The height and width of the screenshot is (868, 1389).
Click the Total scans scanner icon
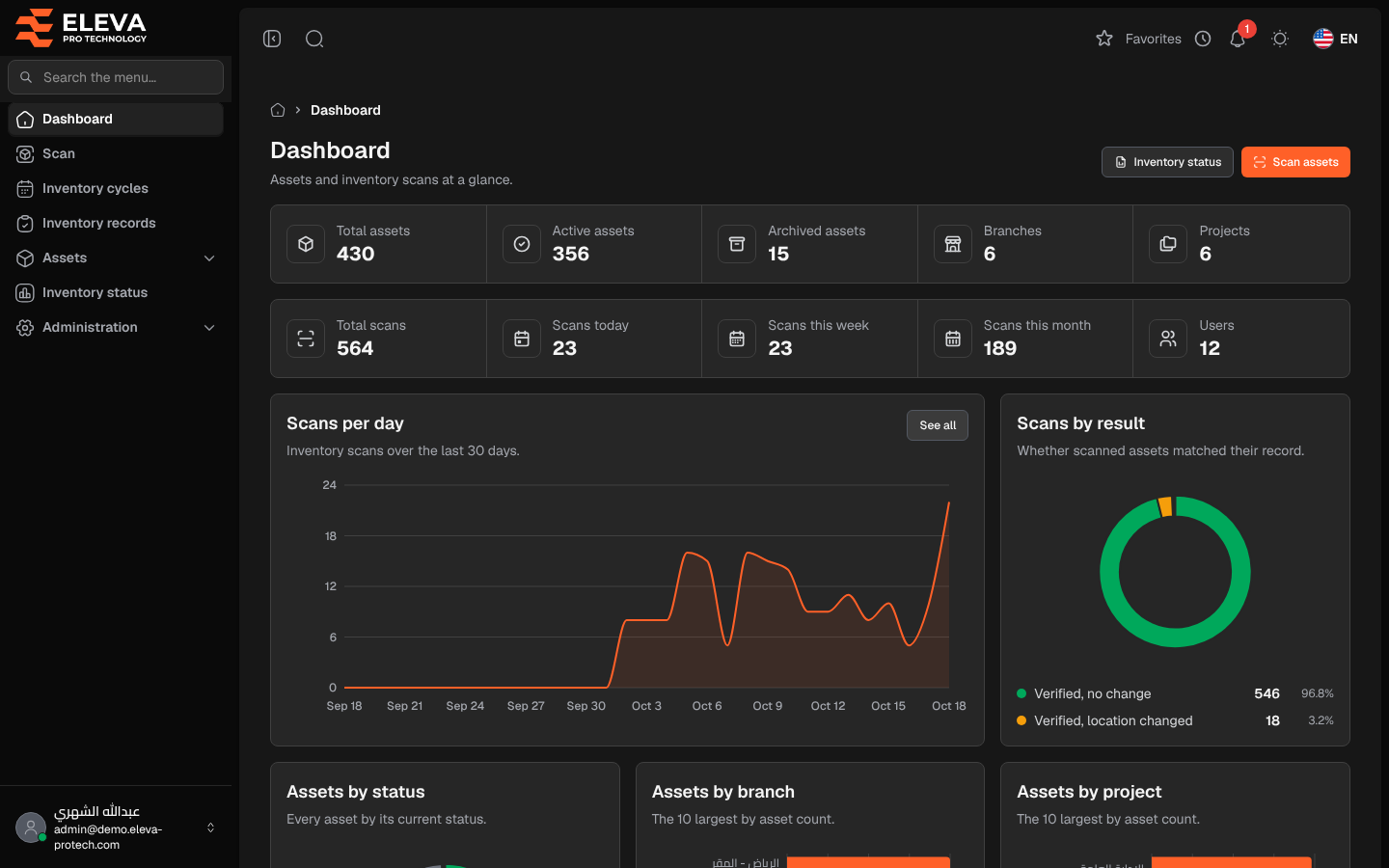(306, 339)
